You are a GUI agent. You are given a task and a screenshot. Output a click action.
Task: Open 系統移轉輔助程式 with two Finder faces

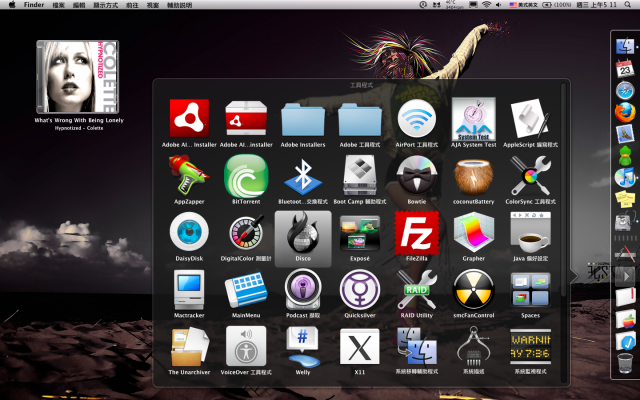(x=417, y=347)
